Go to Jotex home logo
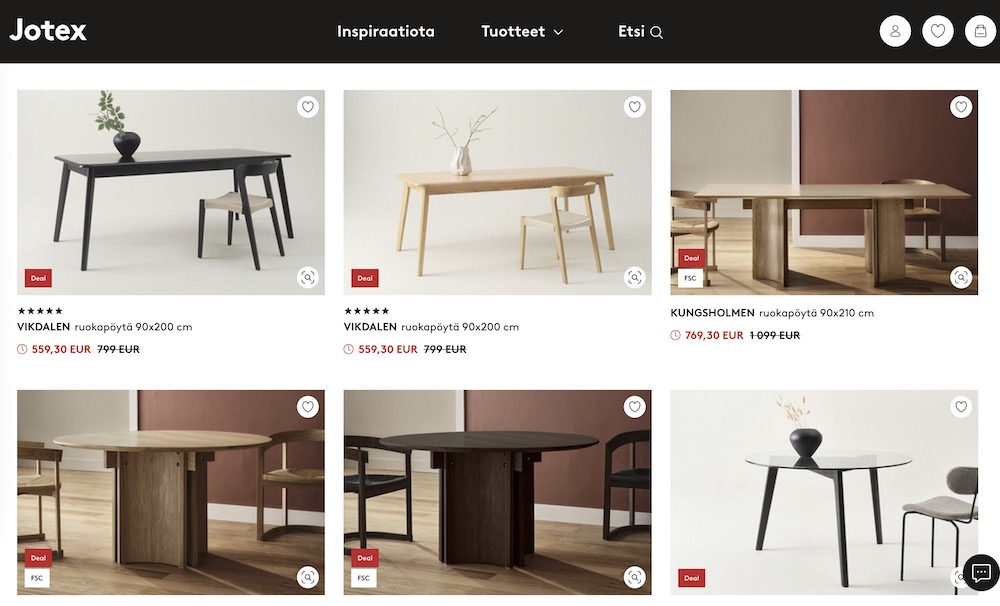The width and height of the screenshot is (1000, 606). tap(48, 30)
